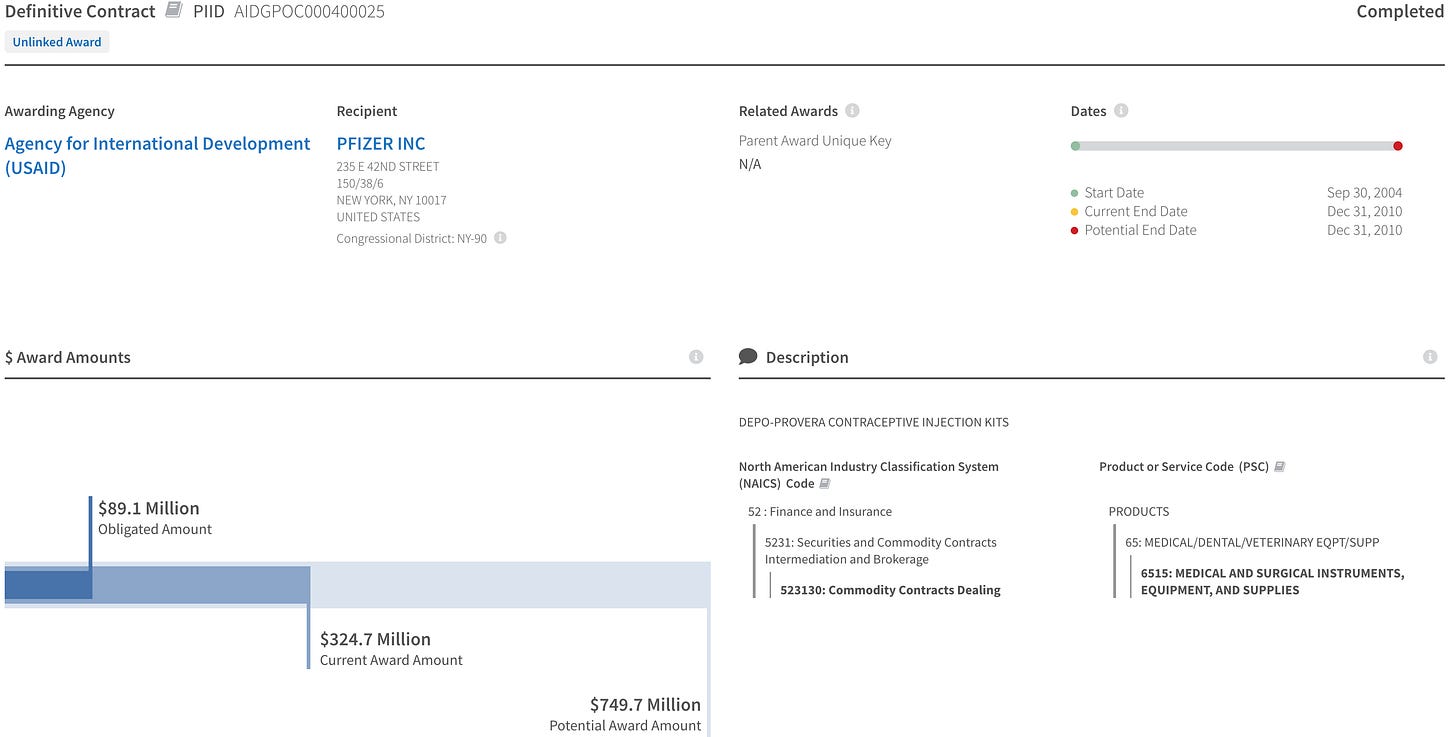1456x737 pixels.
Task: Click the Completed status label
Action: coord(1400,12)
